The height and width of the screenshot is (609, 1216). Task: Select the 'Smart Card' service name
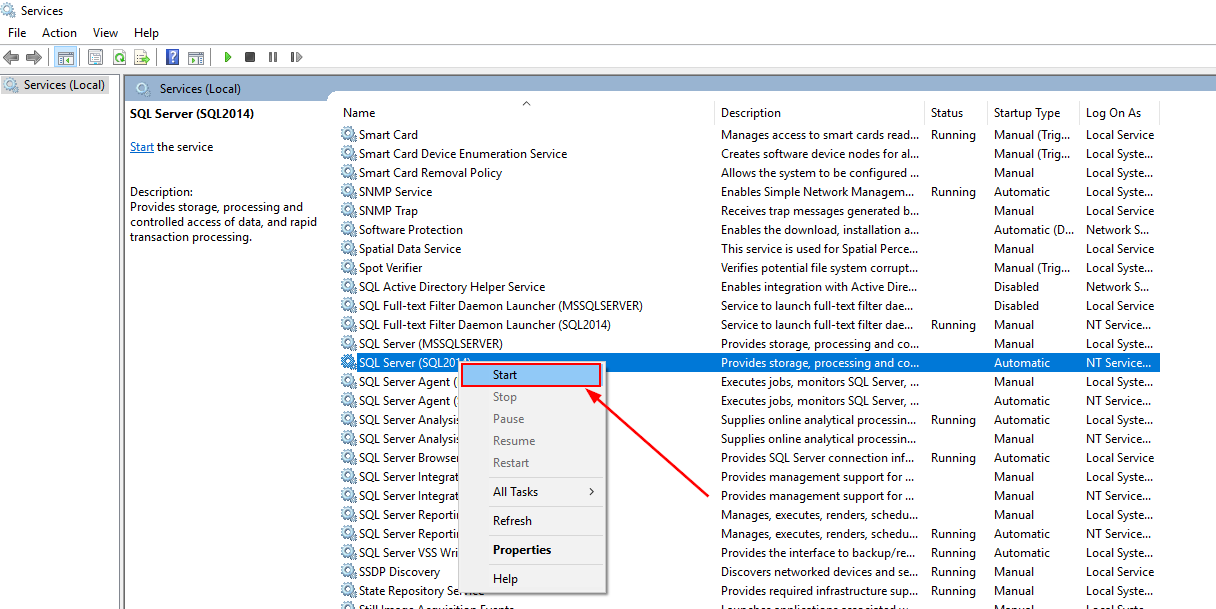point(388,135)
